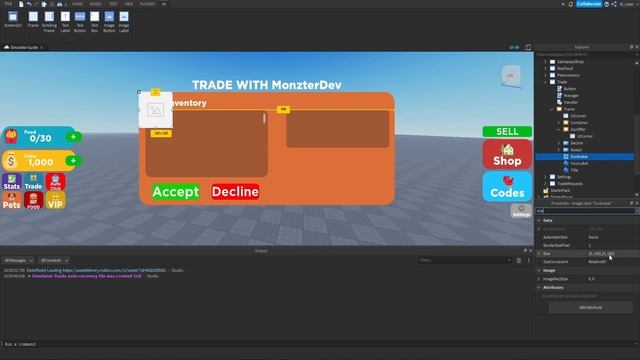
Task: Insert an Image Button element
Action: pyautogui.click(x=109, y=21)
